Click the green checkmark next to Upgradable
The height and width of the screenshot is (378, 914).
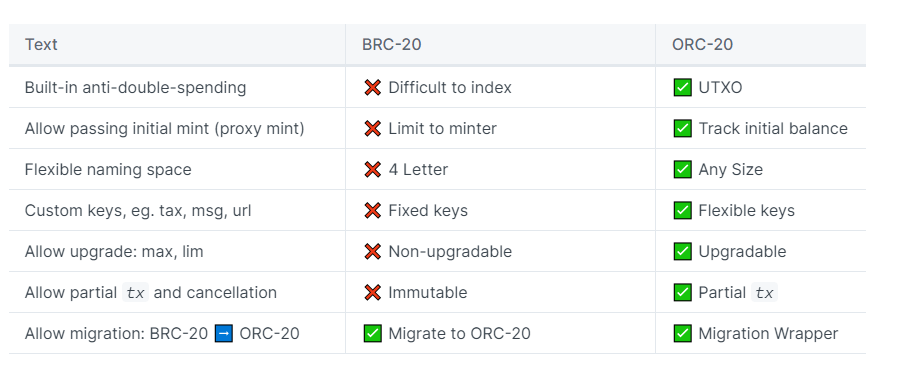682,251
